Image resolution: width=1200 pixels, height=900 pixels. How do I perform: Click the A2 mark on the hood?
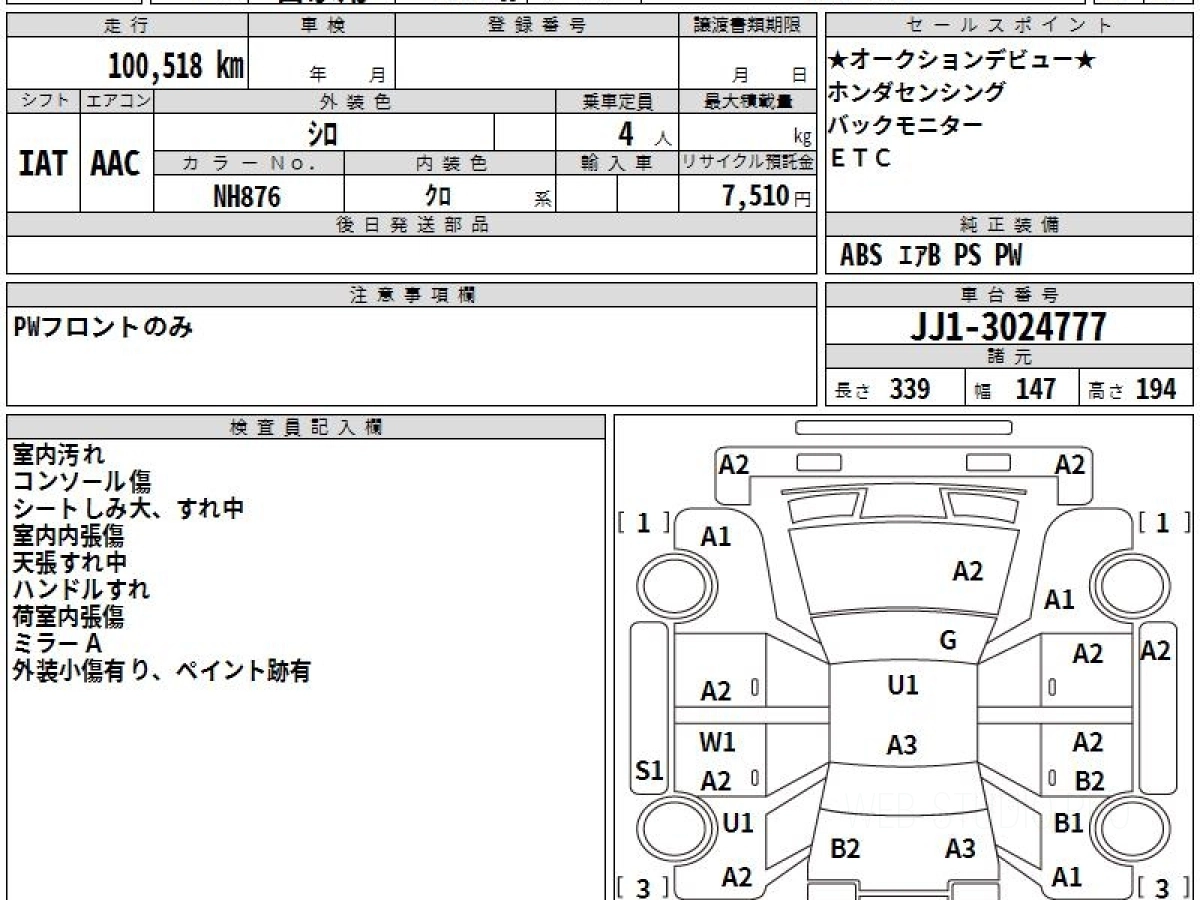click(967, 571)
